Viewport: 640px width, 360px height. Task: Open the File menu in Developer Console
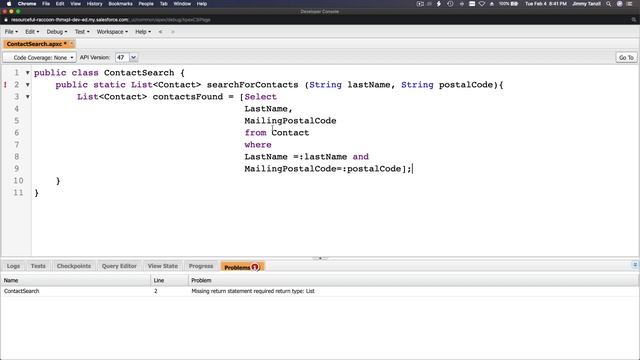pos(11,32)
